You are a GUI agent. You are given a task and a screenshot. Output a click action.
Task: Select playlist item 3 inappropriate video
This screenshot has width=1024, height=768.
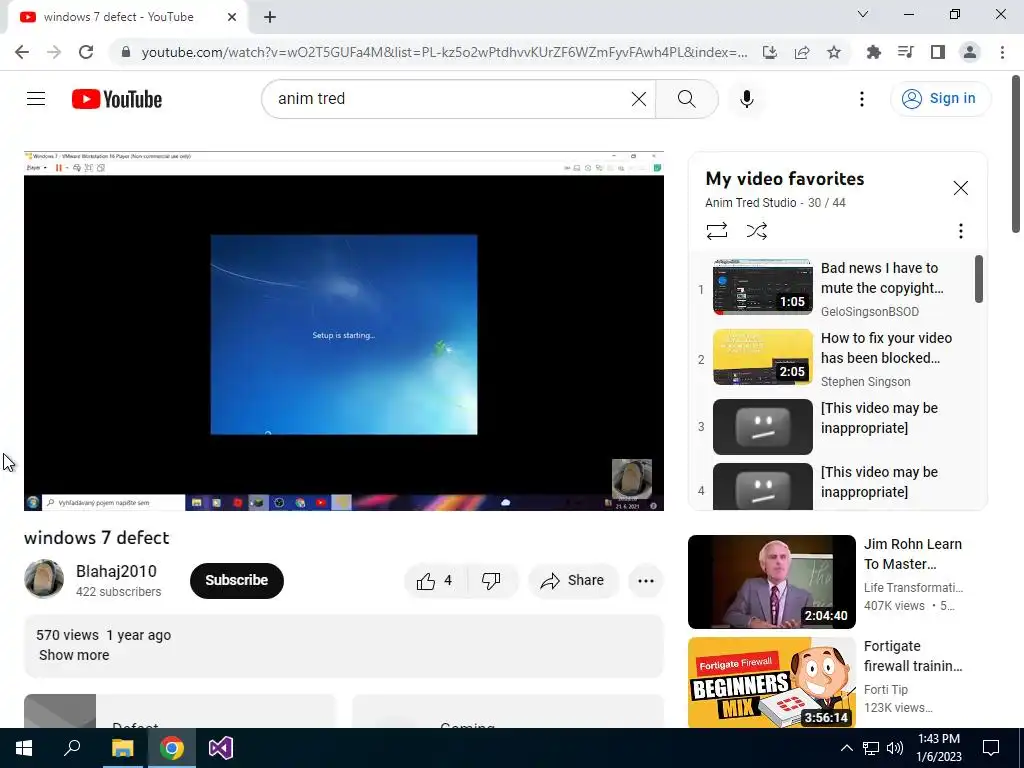[x=839, y=426]
